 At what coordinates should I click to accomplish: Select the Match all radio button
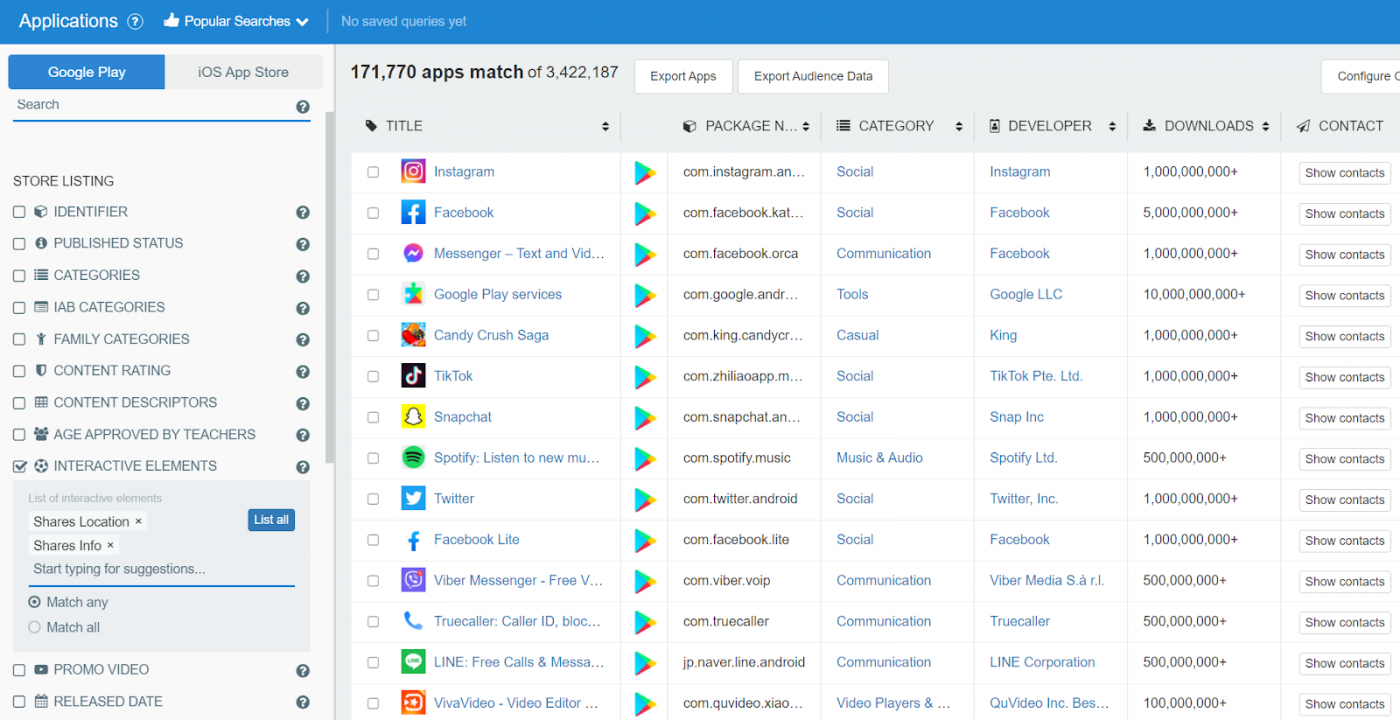click(35, 627)
